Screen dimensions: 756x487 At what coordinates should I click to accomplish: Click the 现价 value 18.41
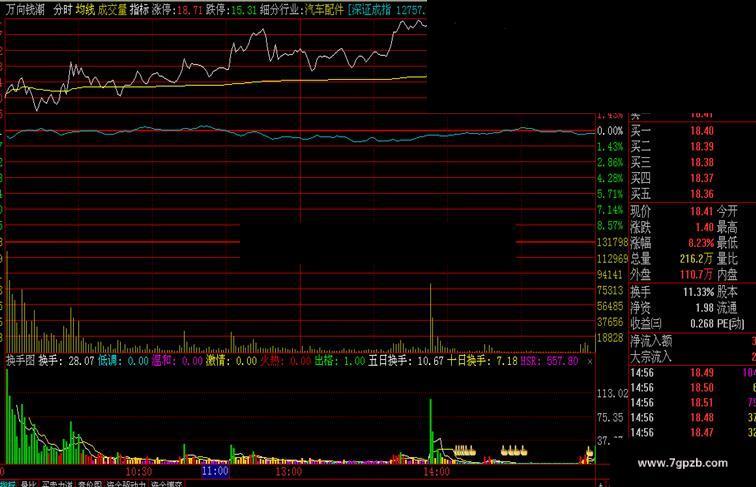(x=702, y=211)
